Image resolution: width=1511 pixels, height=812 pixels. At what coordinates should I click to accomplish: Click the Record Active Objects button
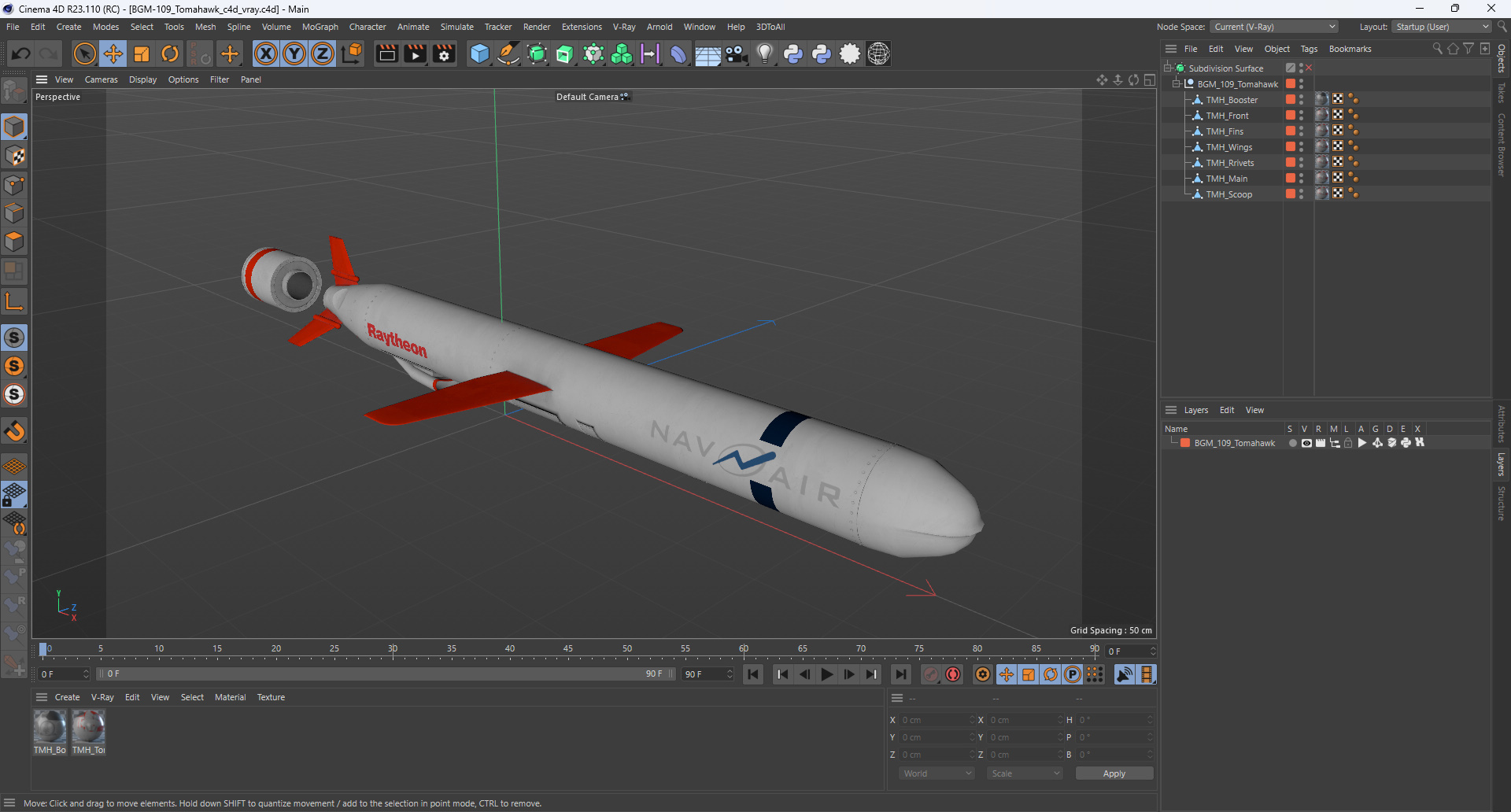[x=931, y=674]
